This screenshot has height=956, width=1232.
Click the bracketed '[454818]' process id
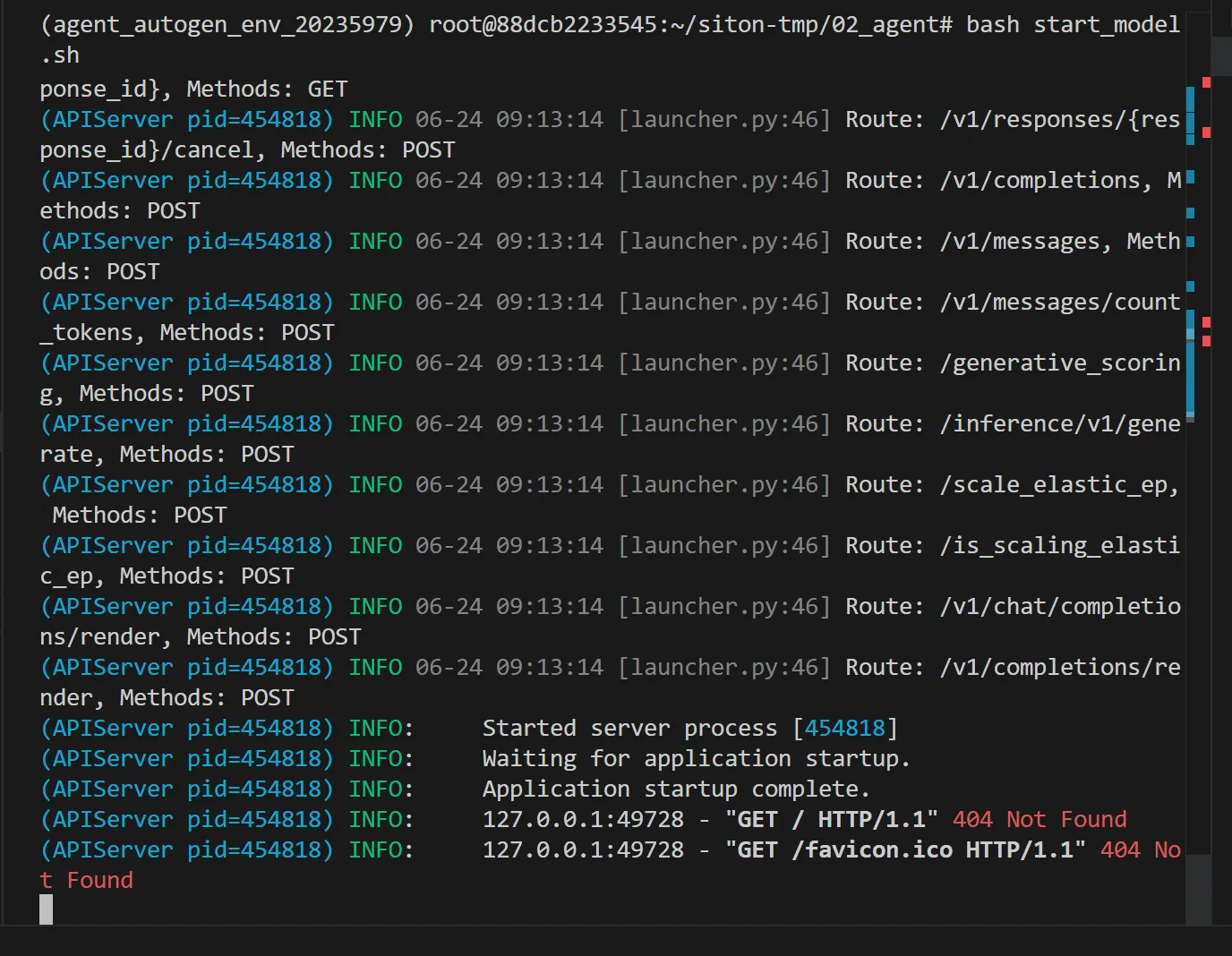point(844,728)
